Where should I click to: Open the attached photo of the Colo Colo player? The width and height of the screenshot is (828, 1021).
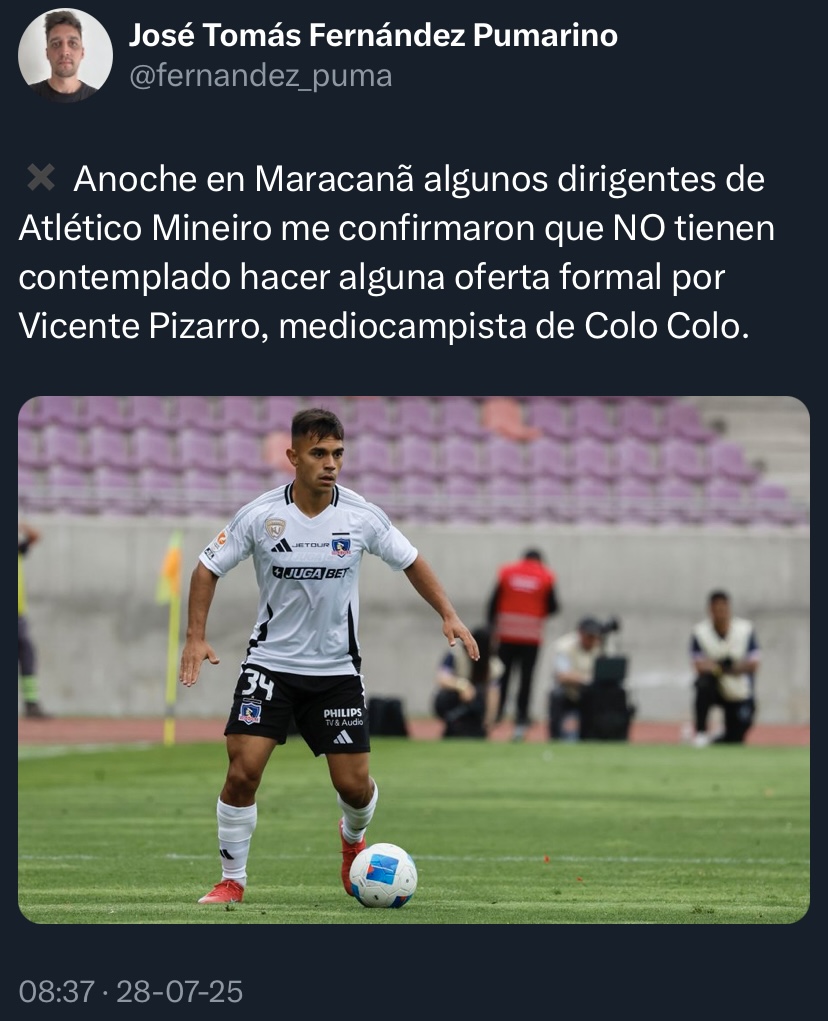(x=414, y=660)
